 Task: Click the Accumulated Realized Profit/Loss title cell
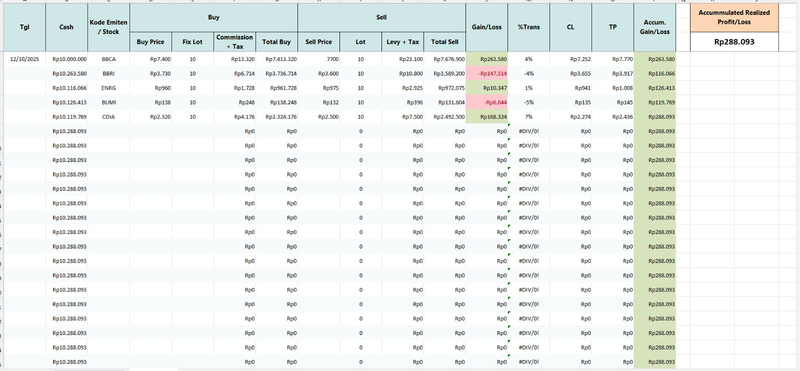tap(734, 18)
